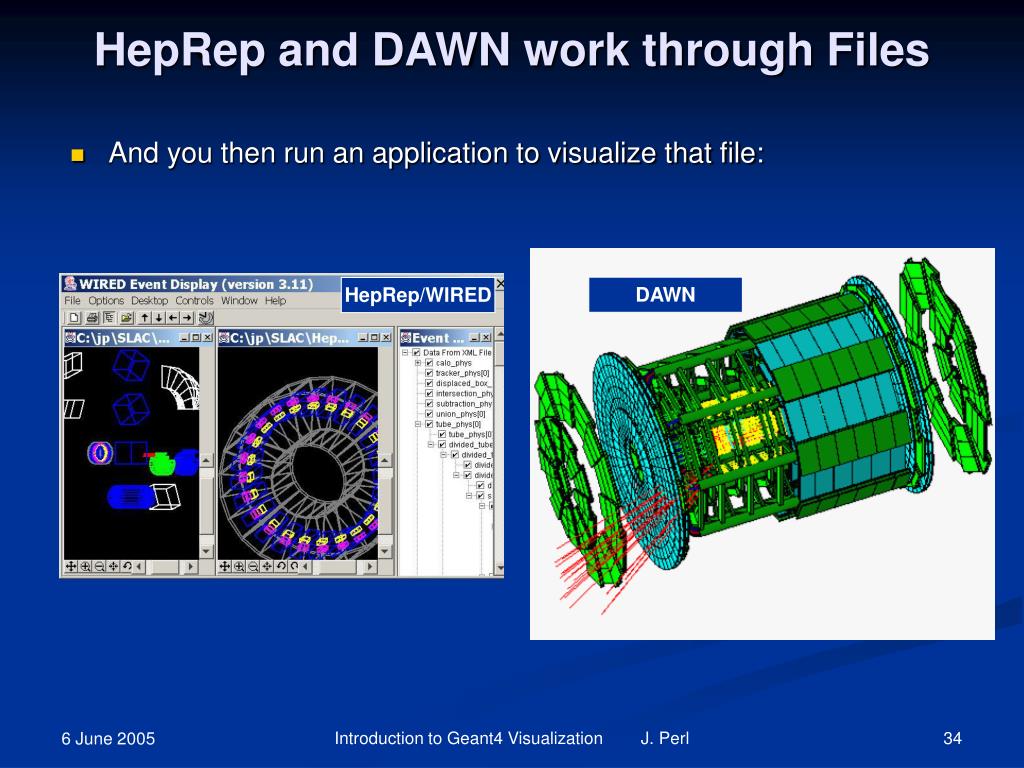This screenshot has height=768, width=1024.
Task: Select zoom out tool in C:\jp\SLAC\Hep... view
Action: 253,566
